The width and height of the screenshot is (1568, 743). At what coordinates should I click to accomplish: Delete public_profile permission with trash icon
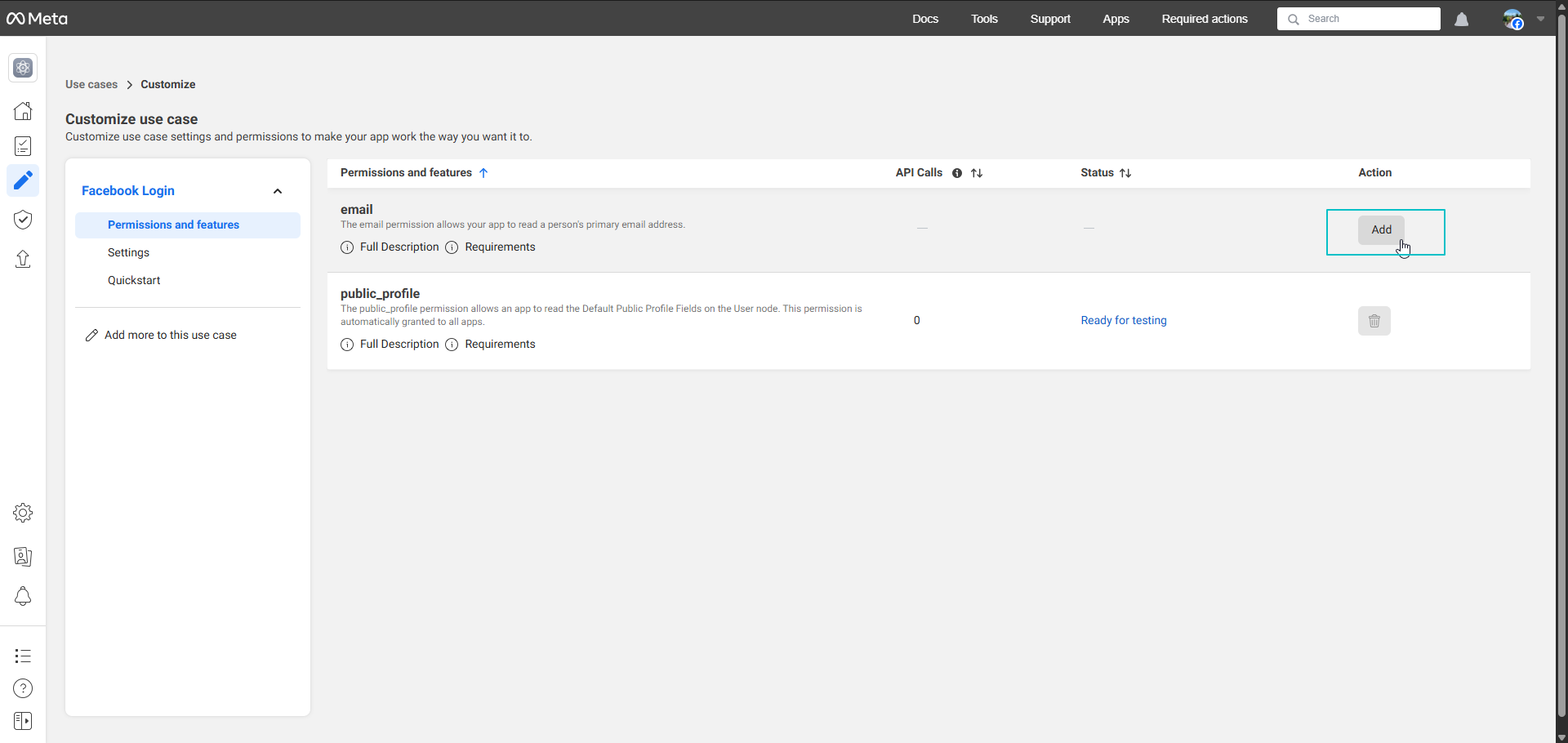pyautogui.click(x=1374, y=321)
